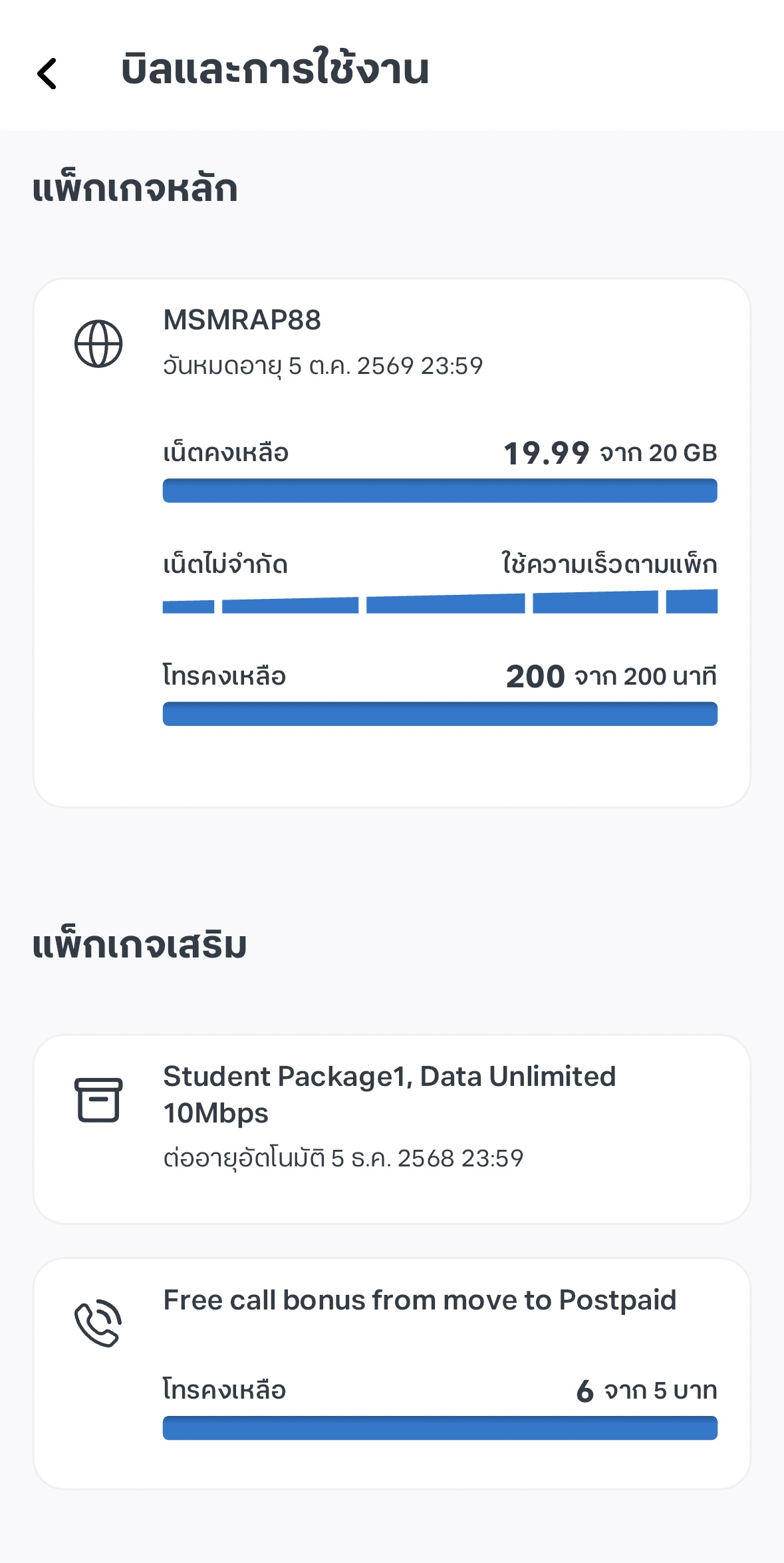Image resolution: width=784 pixels, height=1563 pixels.
Task: Tap the auto-renewal date 5 ธ.ค. 2568 text
Action: pos(343,1158)
